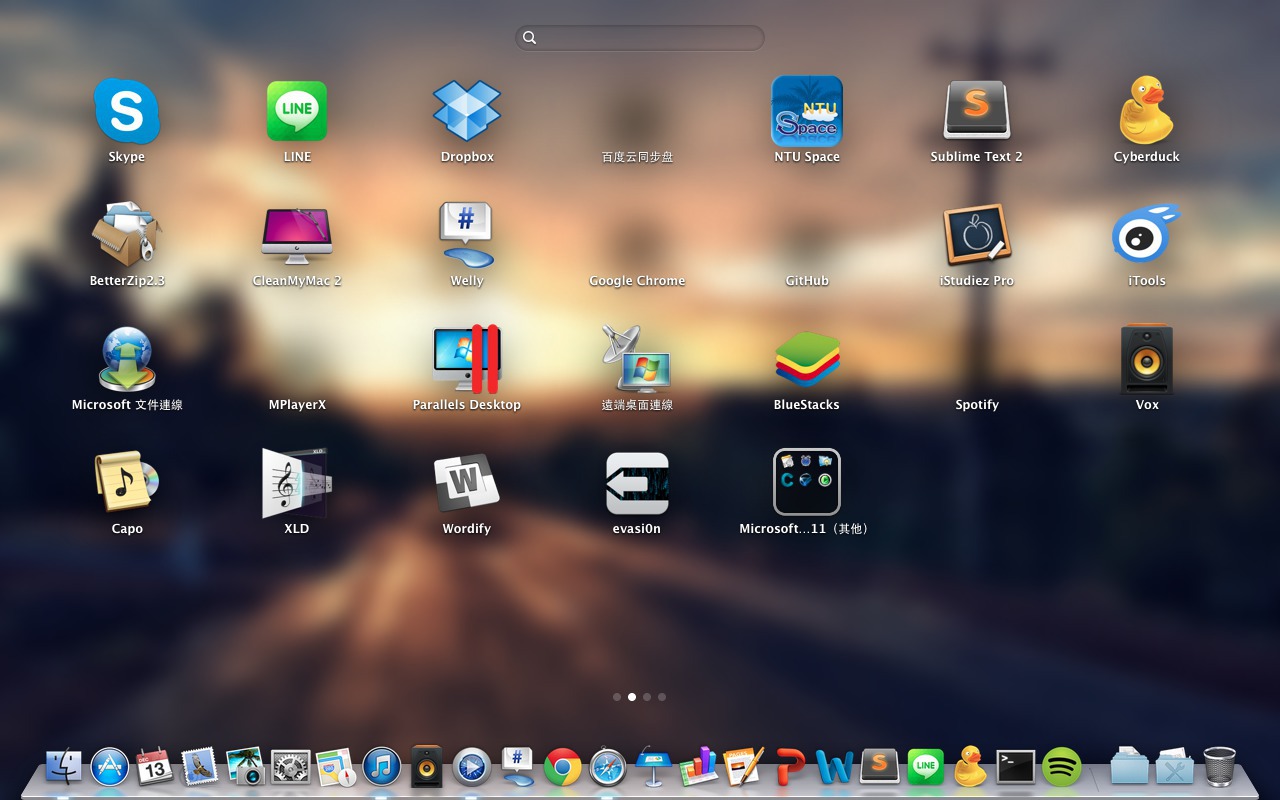Open QuickTime Player in the Dock
This screenshot has width=1280, height=800.
(472, 767)
